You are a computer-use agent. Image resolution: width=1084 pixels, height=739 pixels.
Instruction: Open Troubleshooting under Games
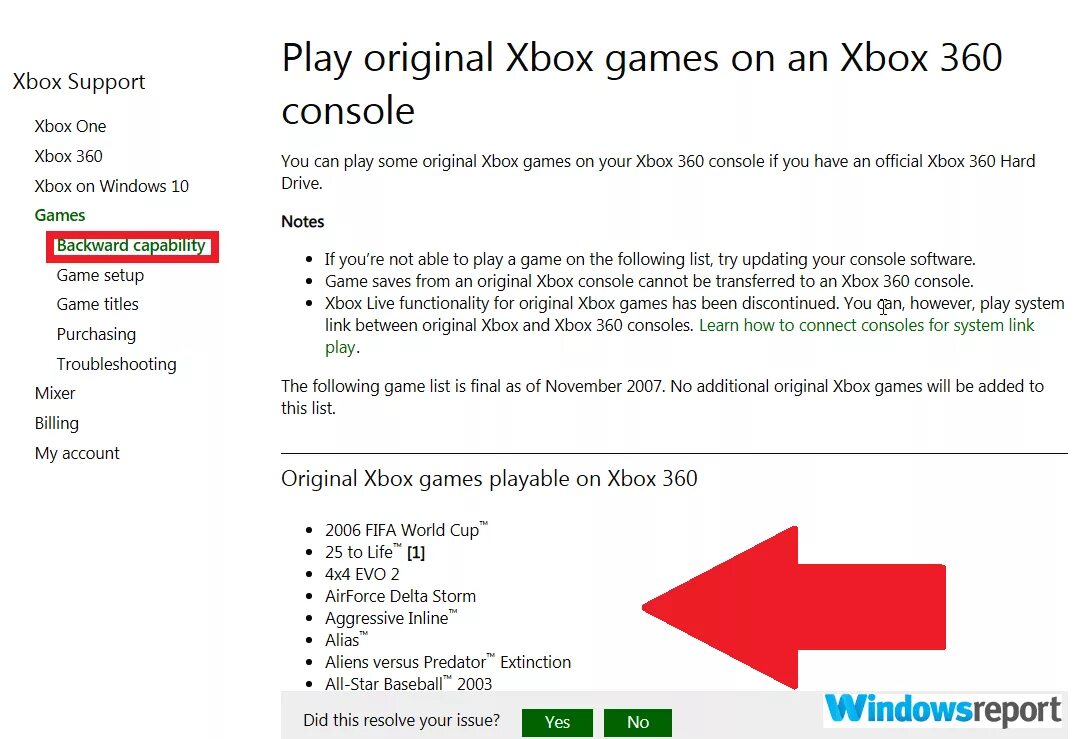point(116,364)
